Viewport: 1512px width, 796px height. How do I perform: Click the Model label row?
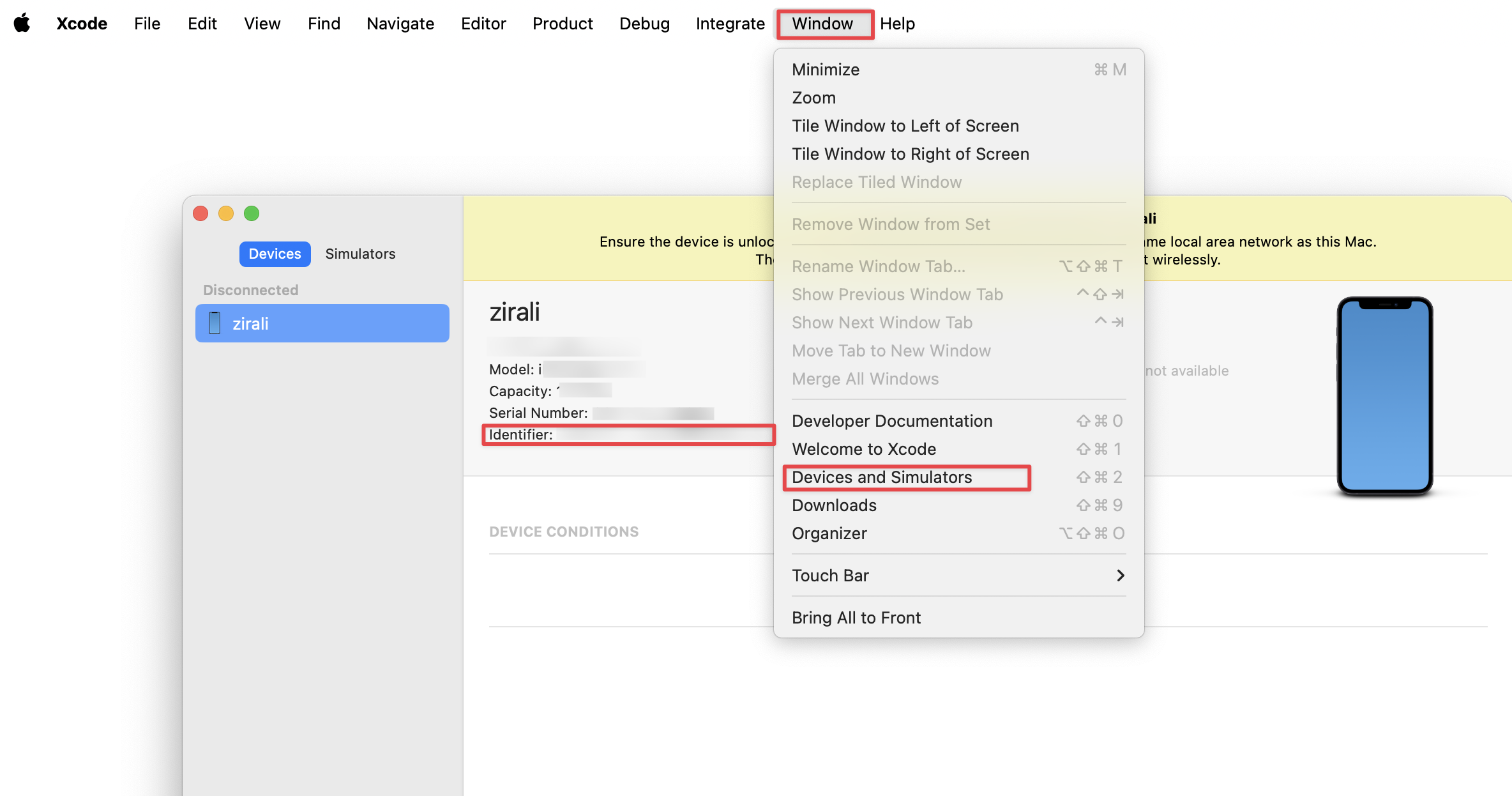(x=567, y=369)
